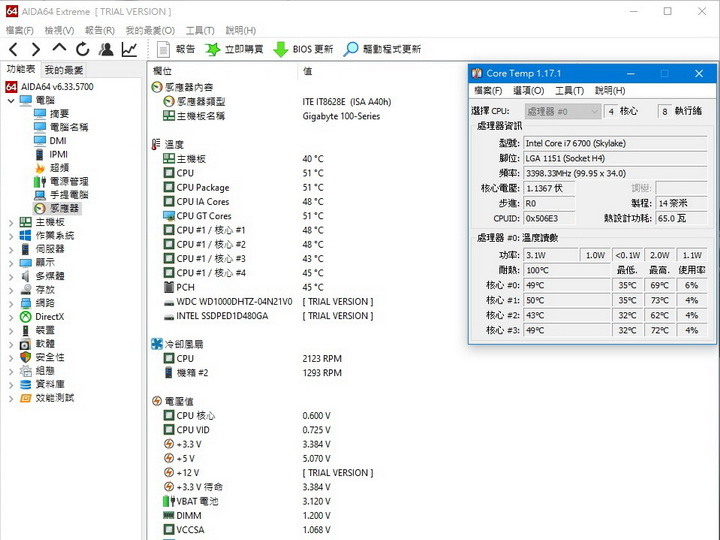Open the 處理器 #0 CPU dropdown
Screen dimensions: 720x540
pyautogui.click(x=562, y=111)
